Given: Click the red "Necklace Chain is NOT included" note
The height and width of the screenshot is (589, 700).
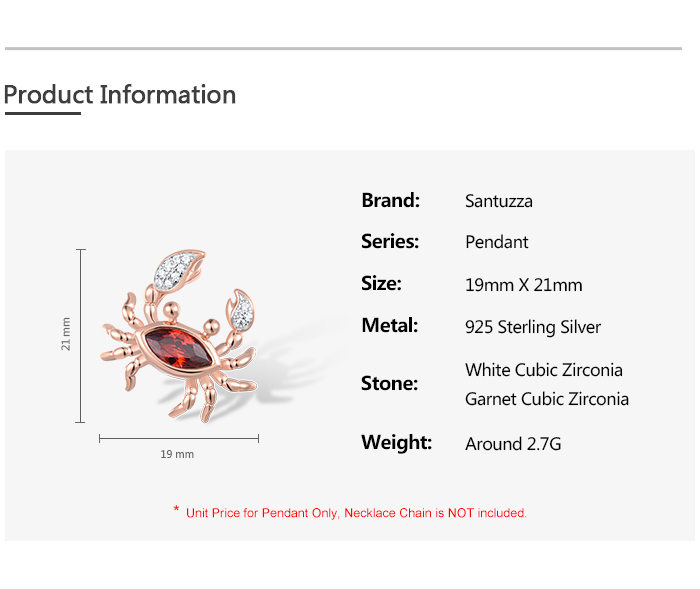Looking at the screenshot, I should [435, 513].
